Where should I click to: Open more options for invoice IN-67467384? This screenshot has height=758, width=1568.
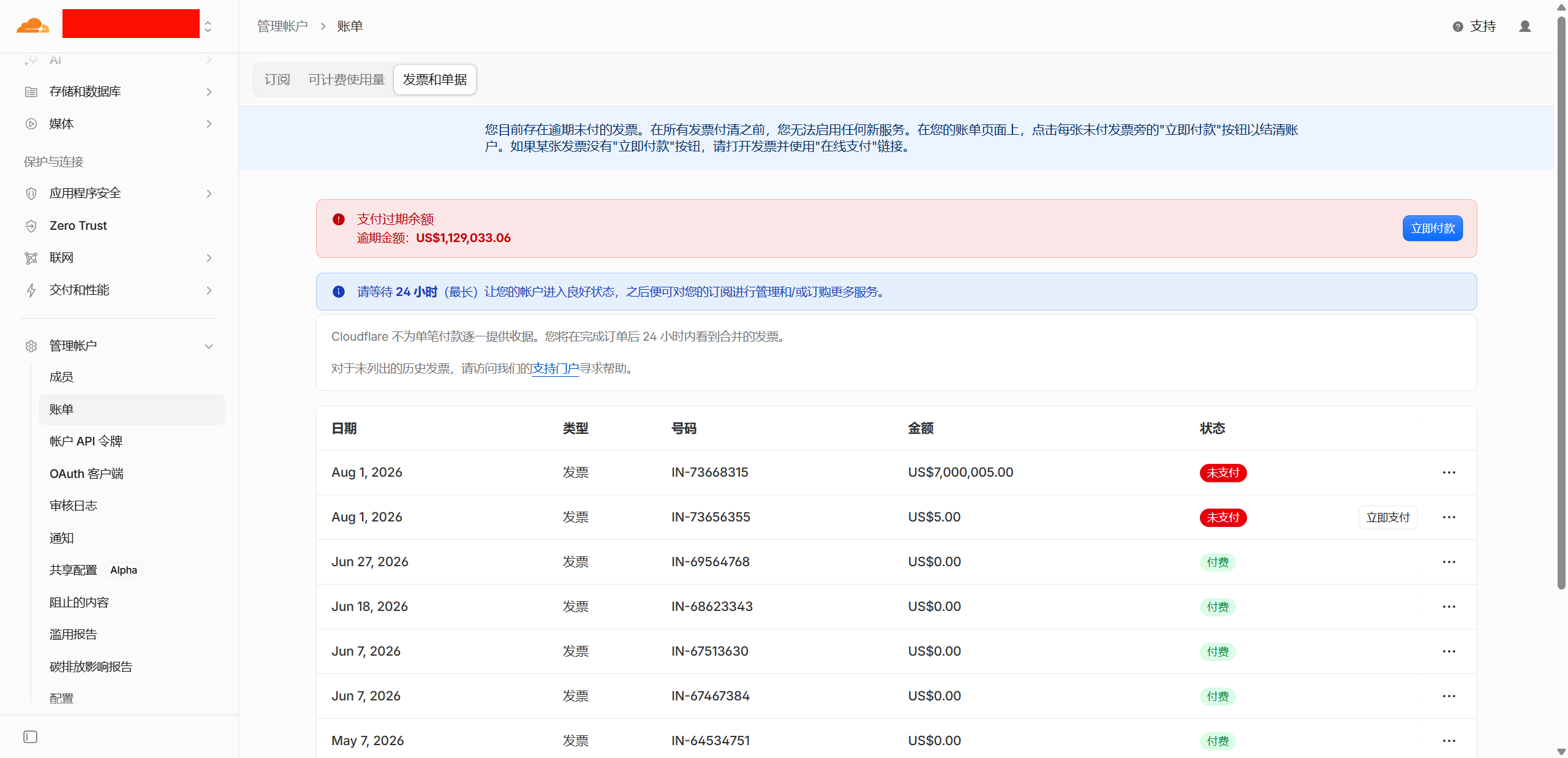coord(1449,696)
